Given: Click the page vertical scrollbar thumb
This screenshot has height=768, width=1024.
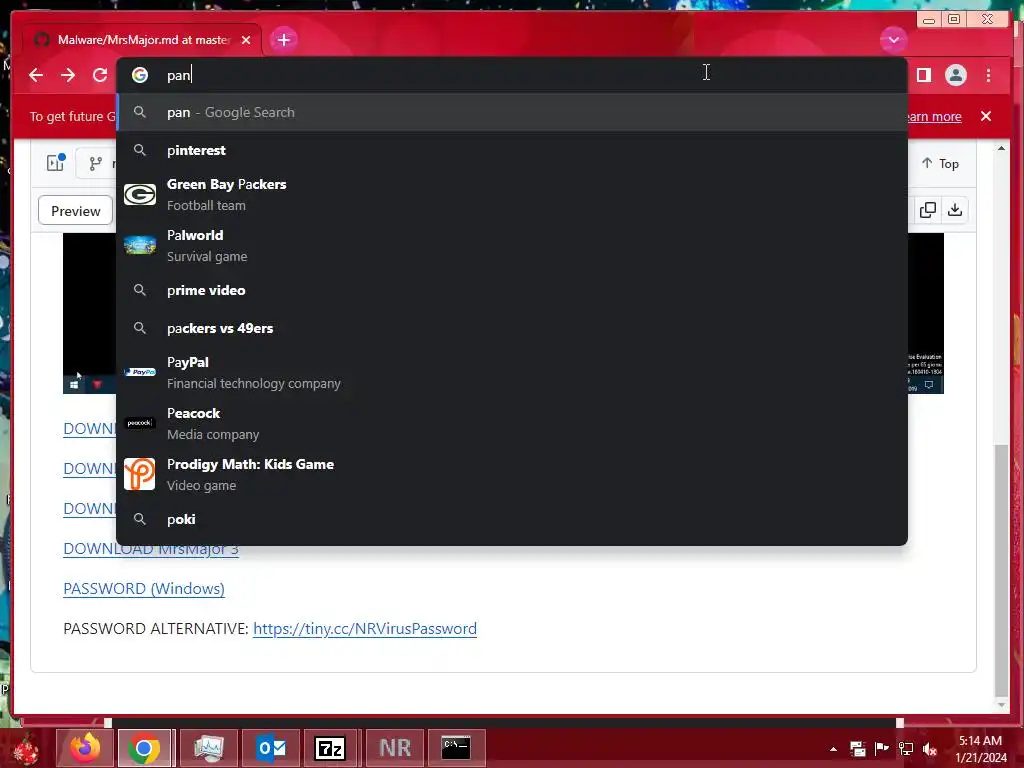Looking at the screenshot, I should [x=1001, y=570].
